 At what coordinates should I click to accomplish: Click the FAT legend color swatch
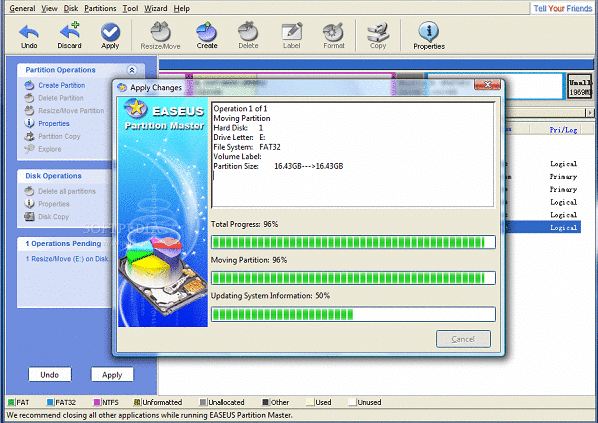(x=11, y=402)
